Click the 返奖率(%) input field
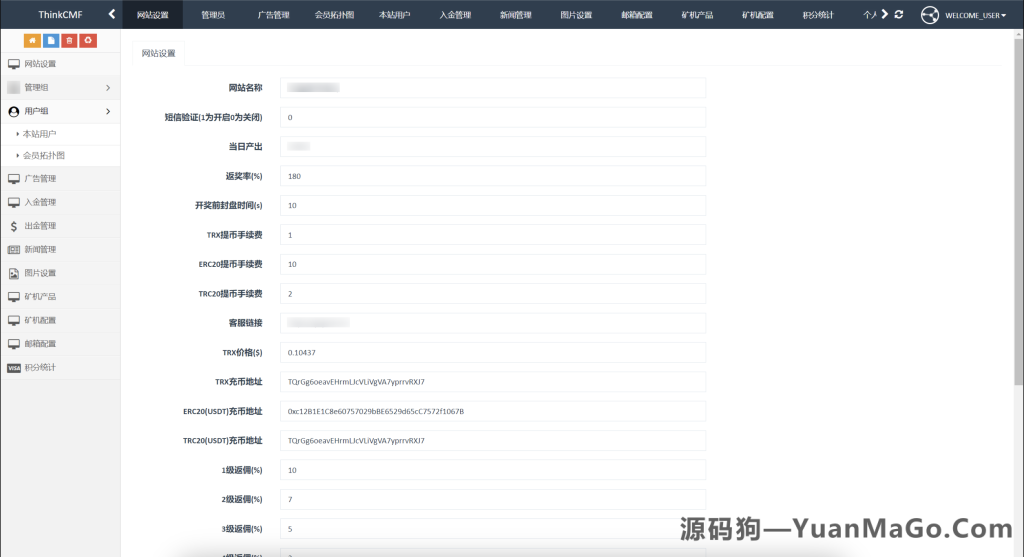 tap(493, 176)
